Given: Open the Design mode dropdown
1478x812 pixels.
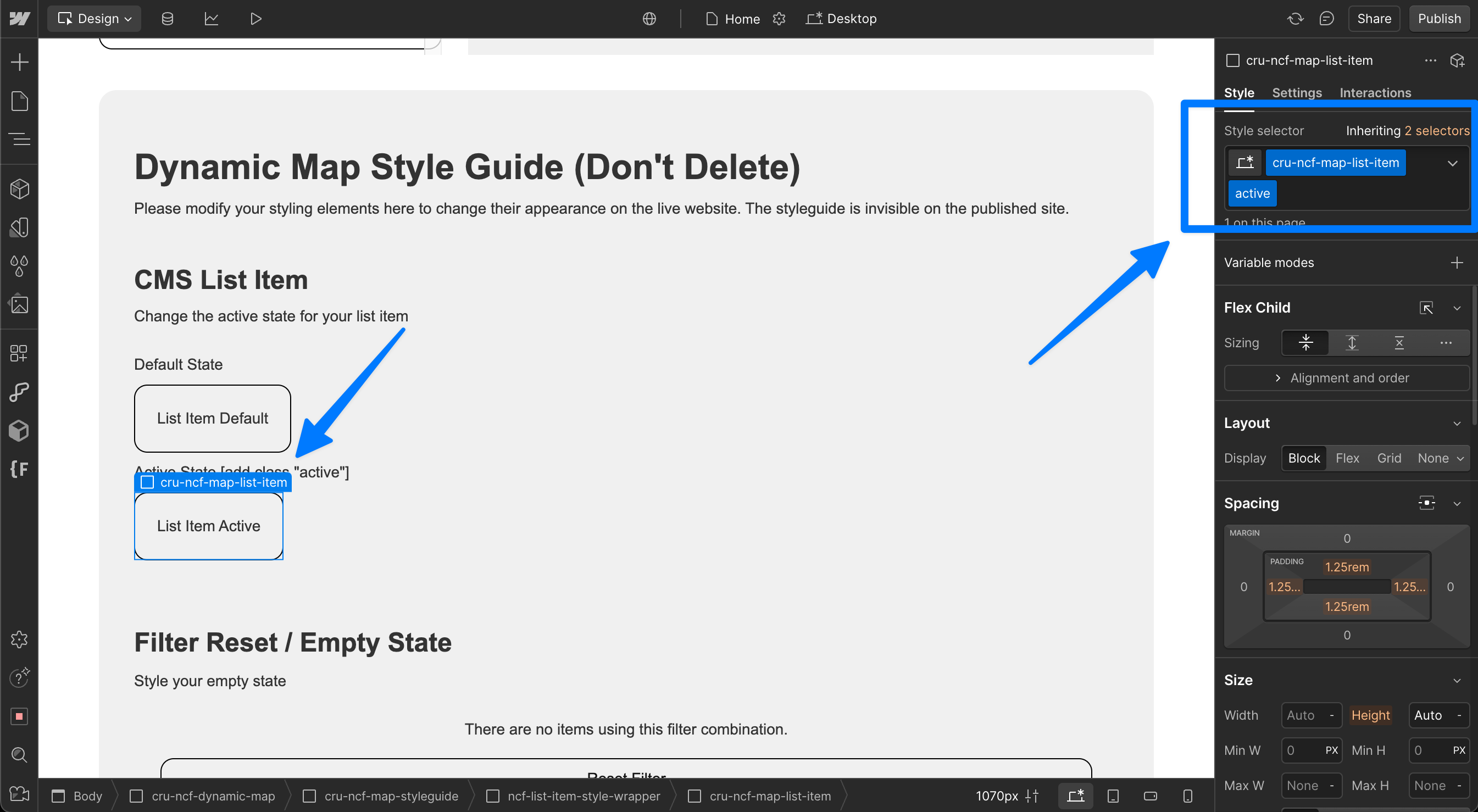Looking at the screenshot, I should [94, 18].
